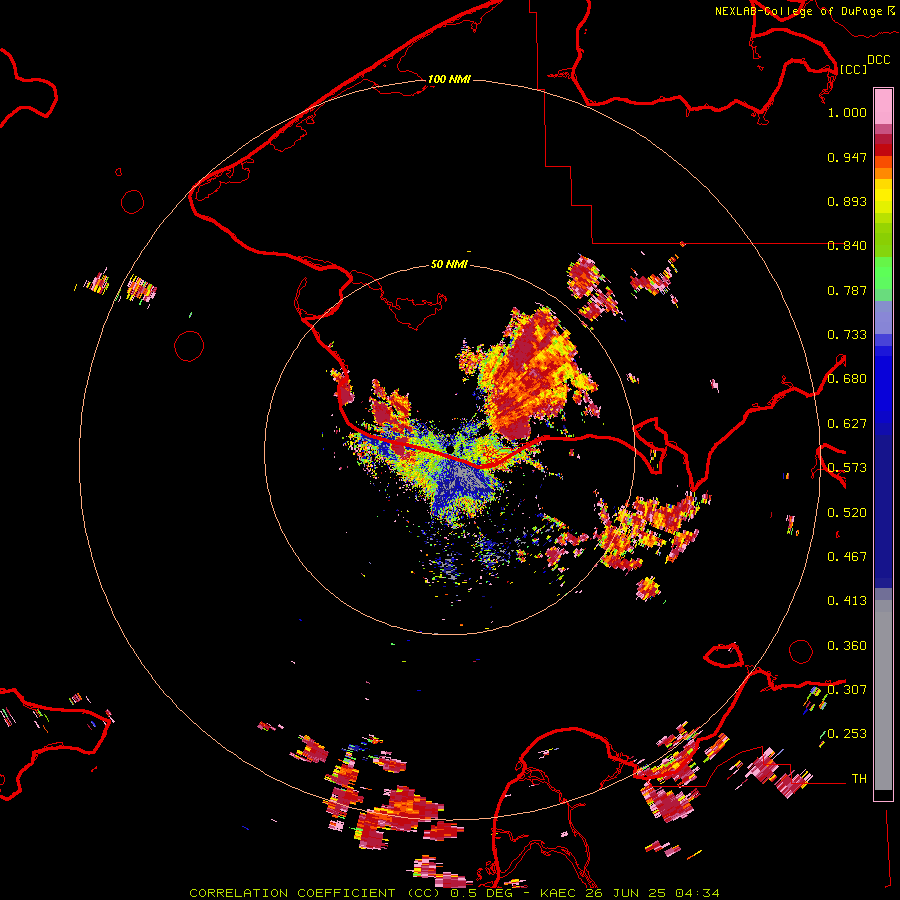Image resolution: width=900 pixels, height=900 pixels.
Task: Click the 0.5 DEG elevation text
Action: click(482, 893)
